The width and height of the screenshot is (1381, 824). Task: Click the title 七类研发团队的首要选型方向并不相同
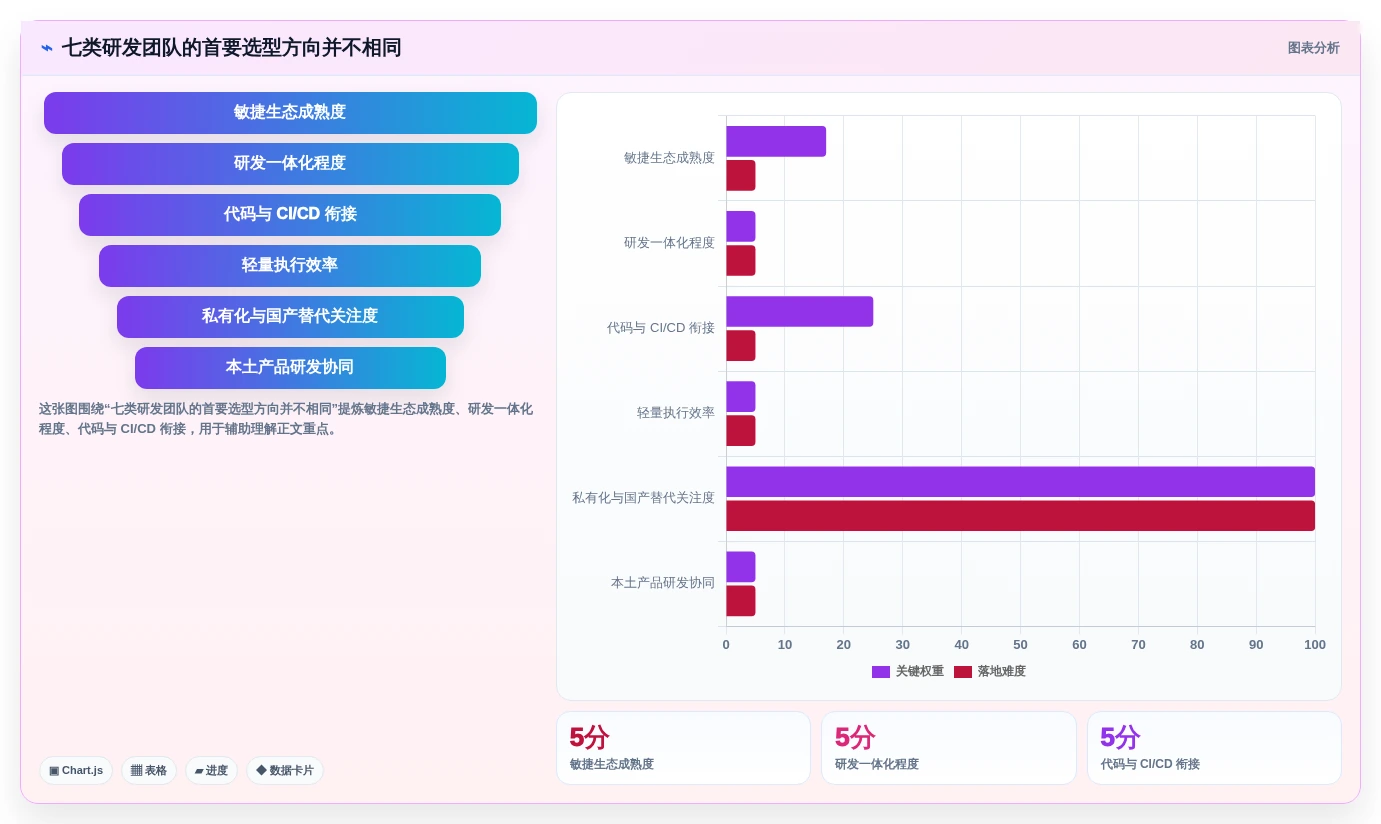pos(231,48)
